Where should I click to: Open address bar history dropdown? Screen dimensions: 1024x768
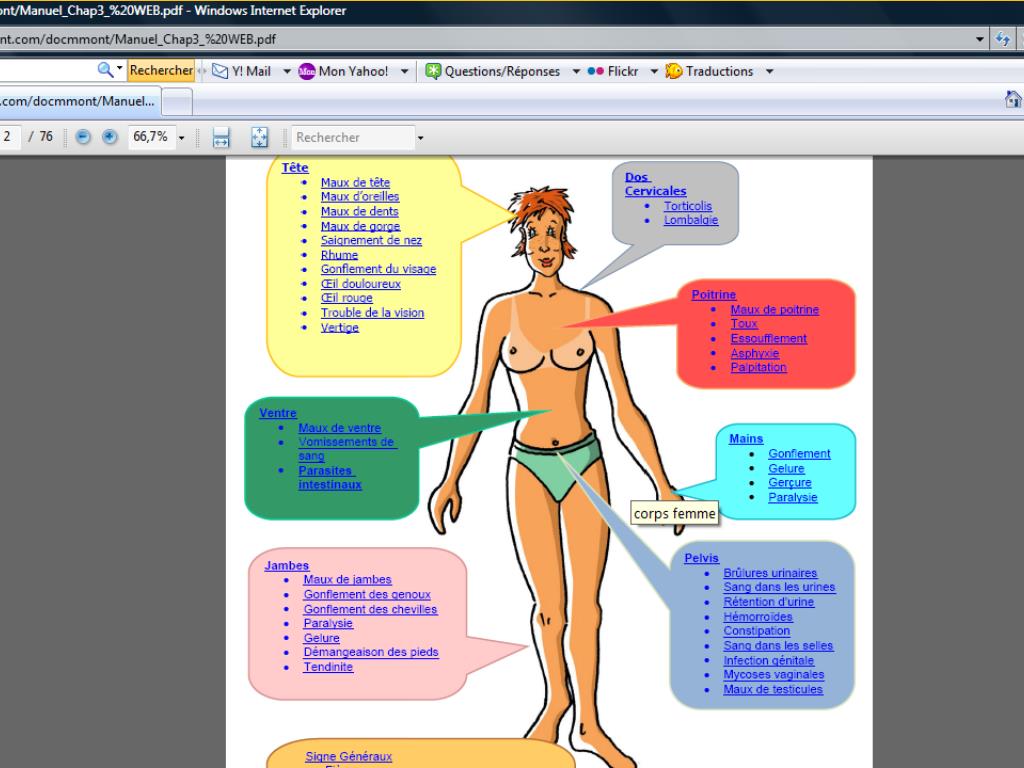[980, 39]
